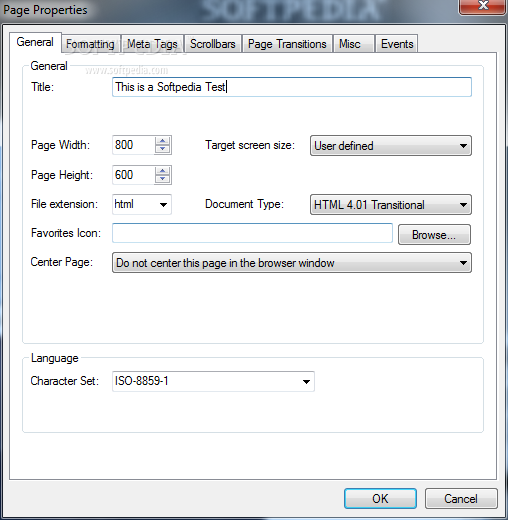
Task: Switch to the General tab
Action: [x=35, y=42]
